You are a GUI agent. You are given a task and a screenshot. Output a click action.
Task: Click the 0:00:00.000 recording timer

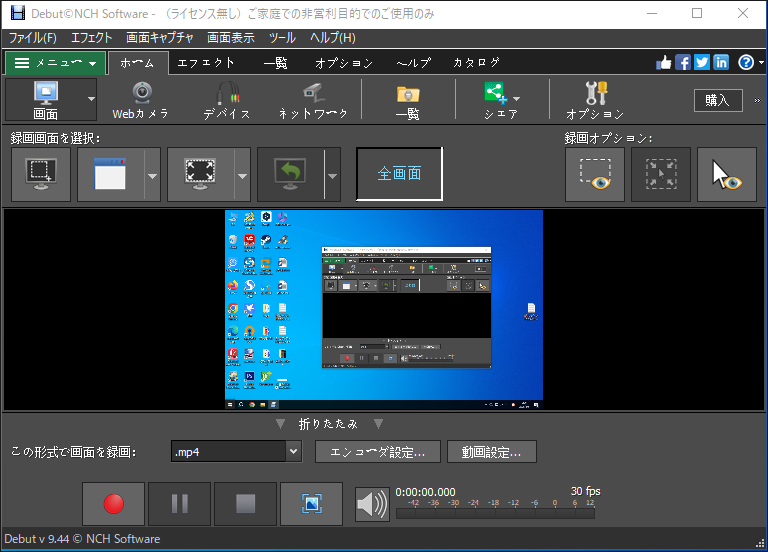point(426,492)
